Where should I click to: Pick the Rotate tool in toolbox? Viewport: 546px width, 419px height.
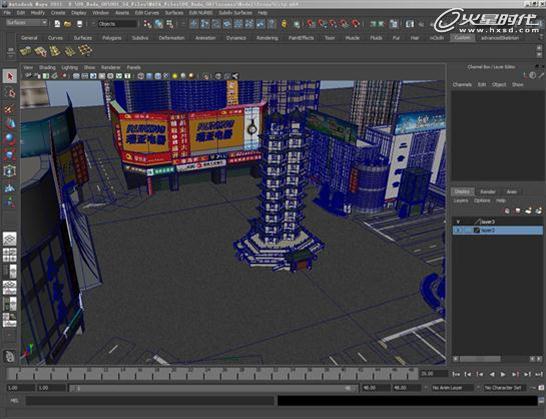pos(10,139)
